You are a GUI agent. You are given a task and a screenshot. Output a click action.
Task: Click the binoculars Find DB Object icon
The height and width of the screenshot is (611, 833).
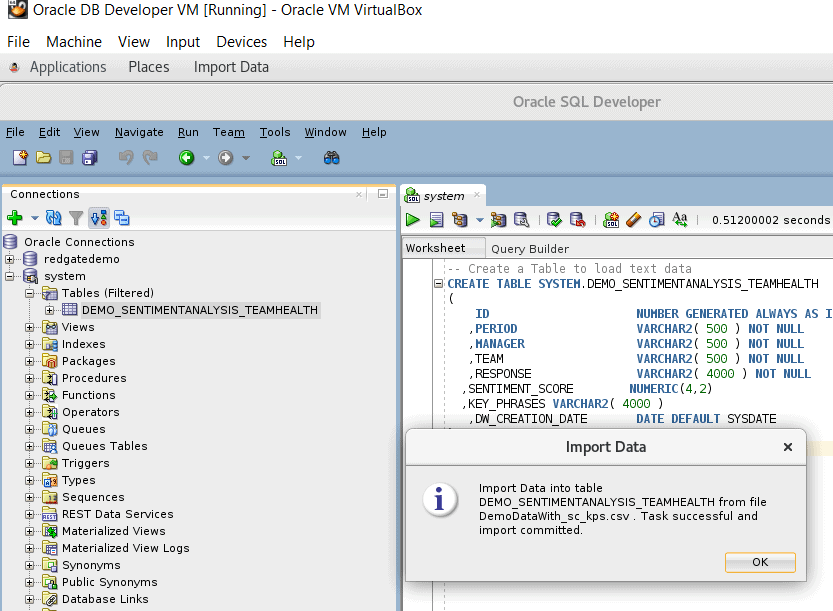tap(332, 158)
